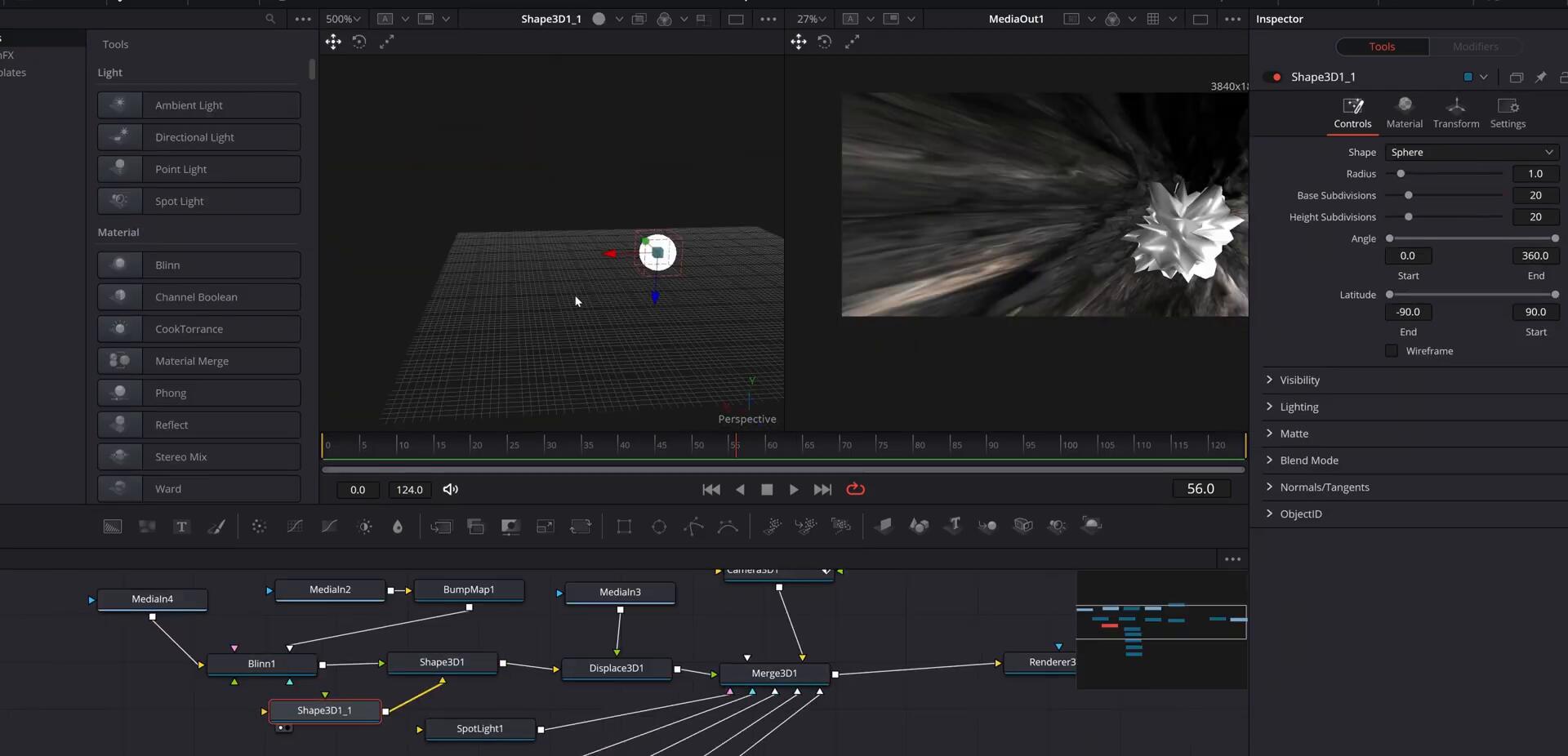Viewport: 1568px width, 756px height.
Task: Expand the Lighting section
Action: click(1298, 407)
